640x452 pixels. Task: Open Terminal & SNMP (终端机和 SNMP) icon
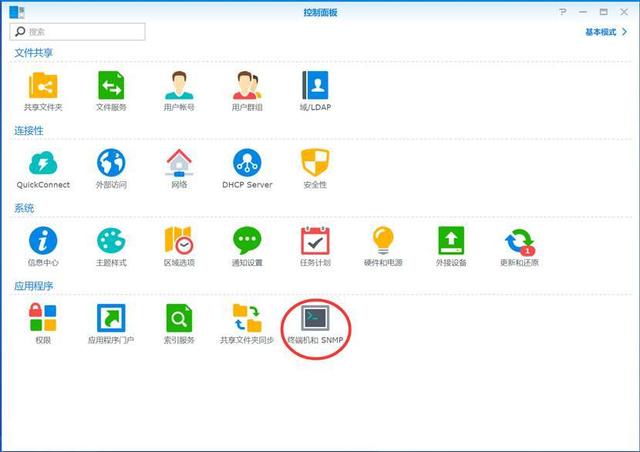point(315,318)
